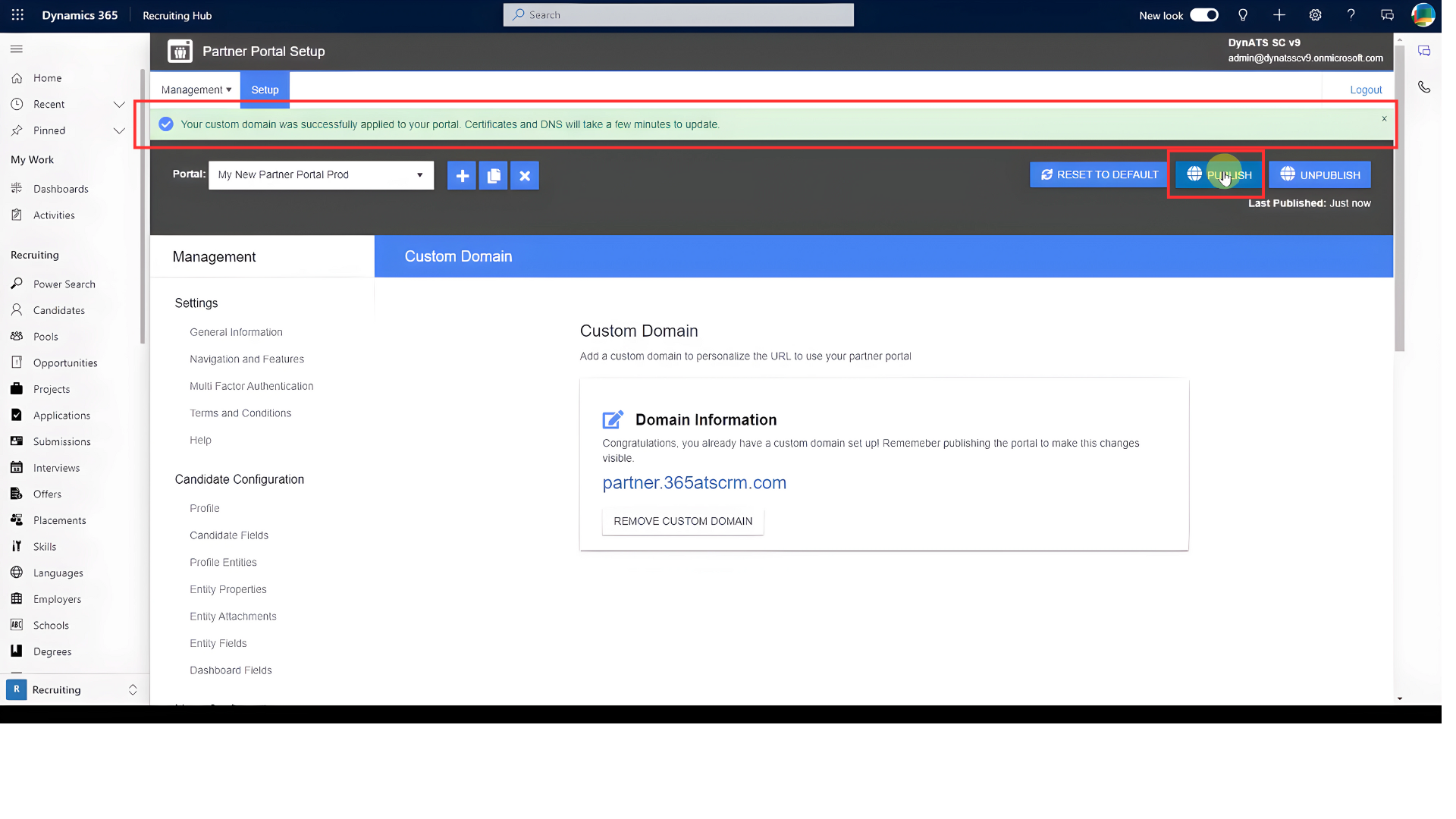Open the Dynamics 365 app launcher grid

tap(17, 15)
